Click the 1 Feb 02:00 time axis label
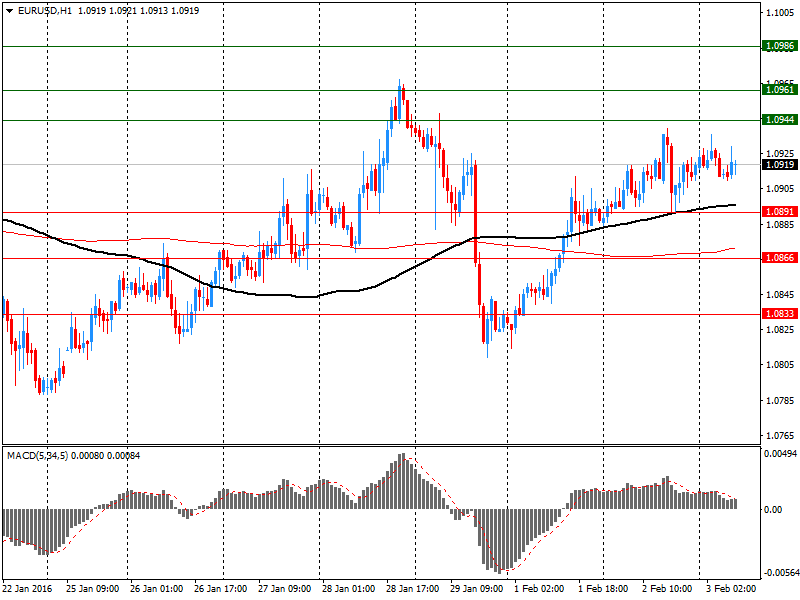Screen dimensions: 800x600 539,589
